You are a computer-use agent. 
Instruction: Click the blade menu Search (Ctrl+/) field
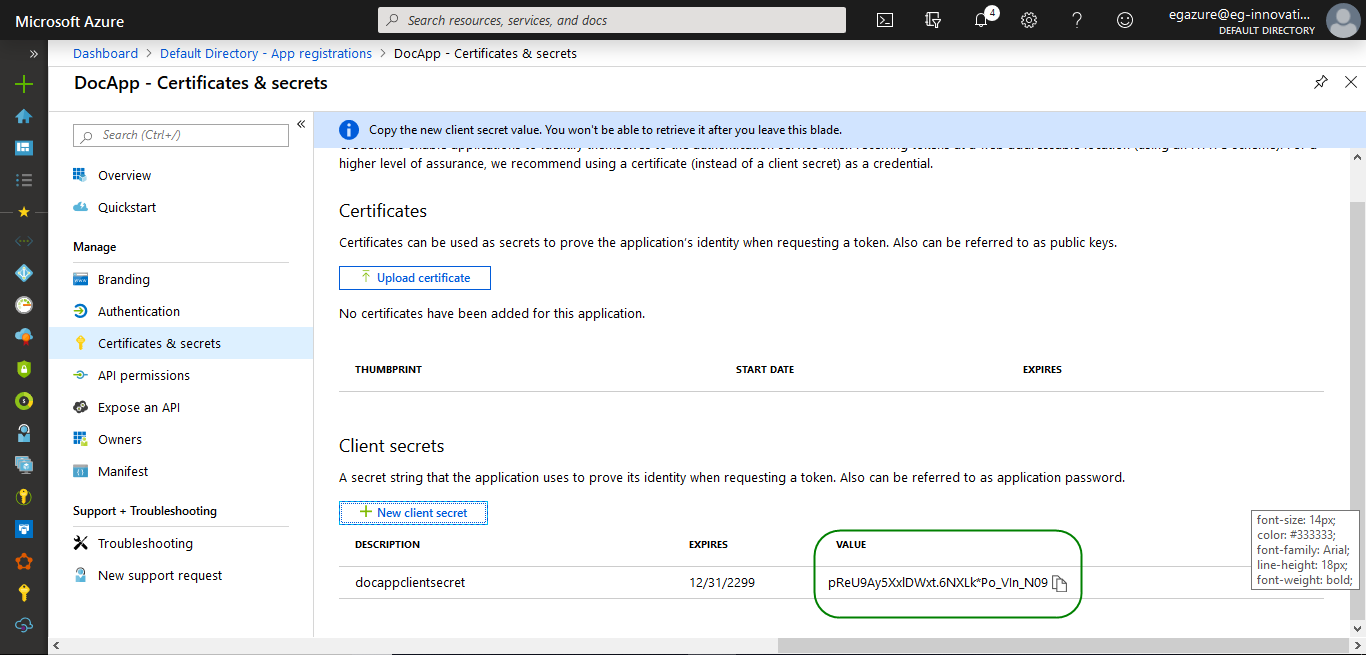coord(182,135)
